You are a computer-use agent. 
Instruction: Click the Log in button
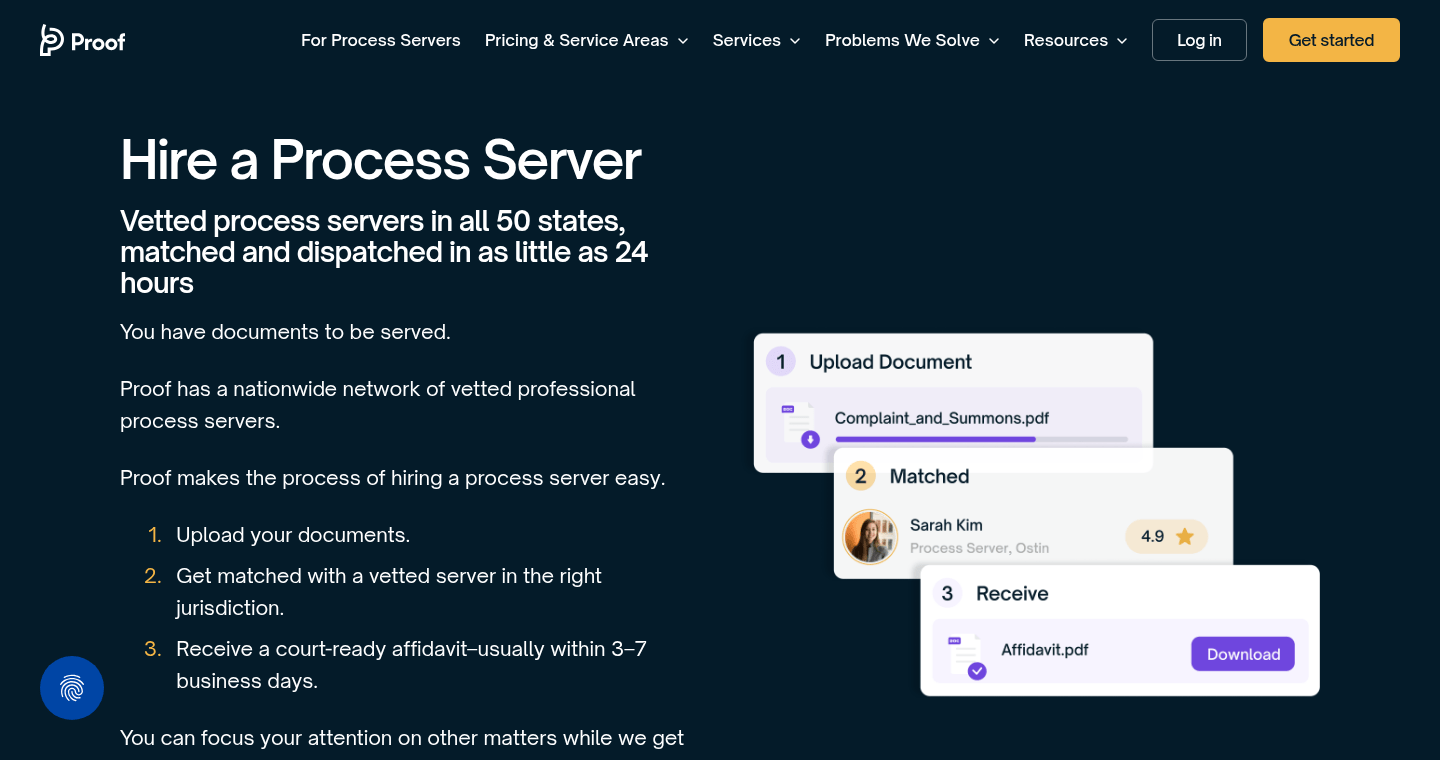tap(1199, 40)
